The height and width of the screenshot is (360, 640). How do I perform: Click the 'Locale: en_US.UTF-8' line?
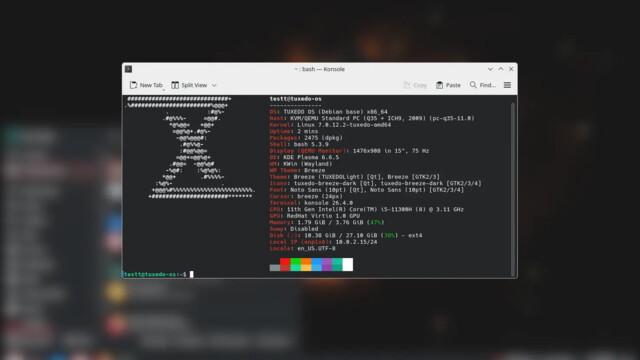[x=302, y=249]
